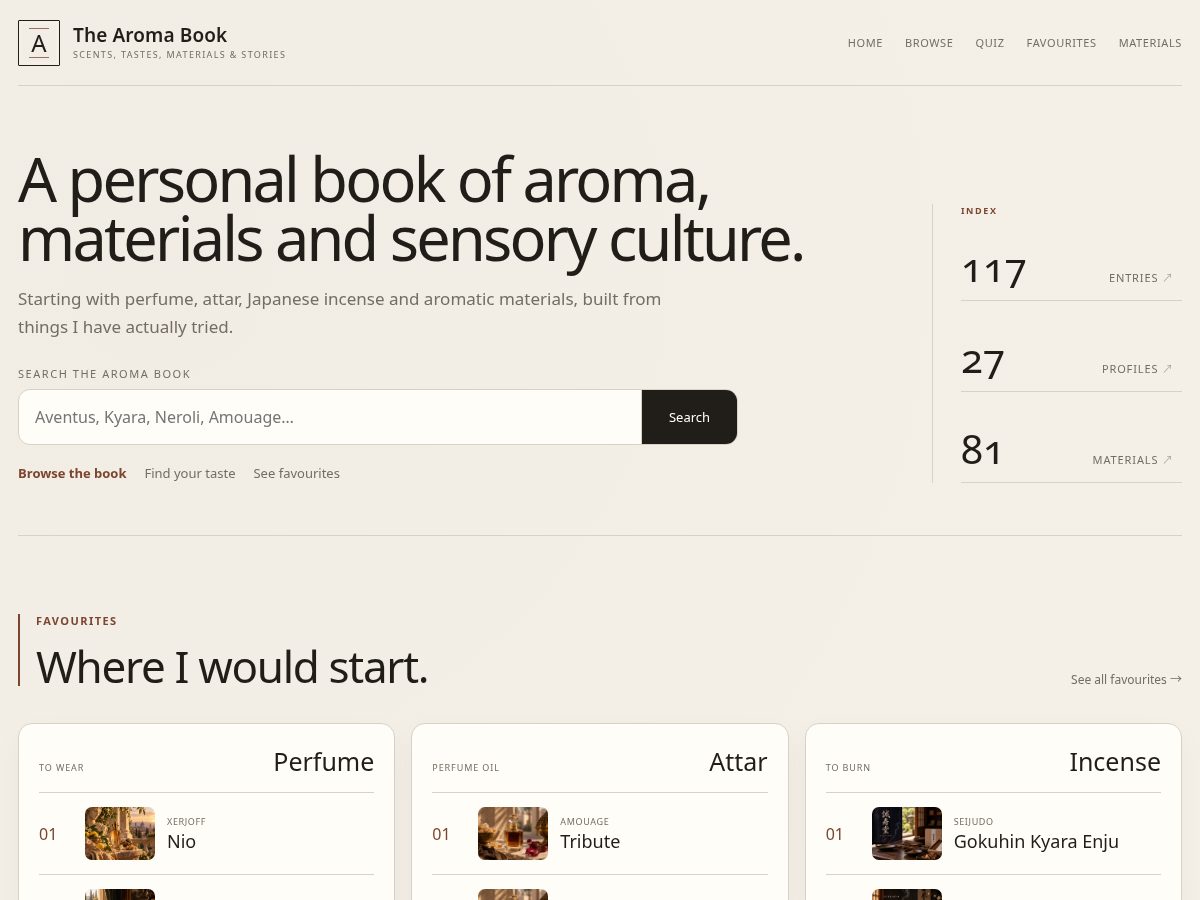1200x900 pixels.
Task: Click the 'To Wear' label
Action: tap(61, 768)
